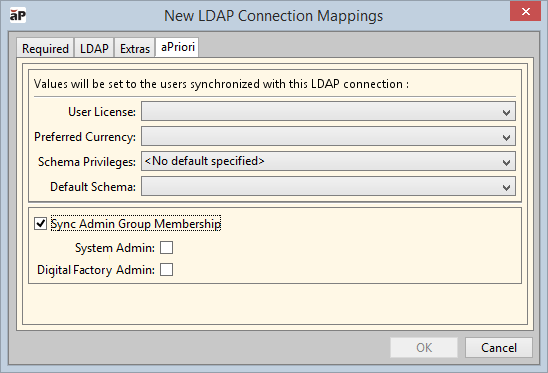Click the aPriori application icon in title bar
Image resolution: width=548 pixels, height=373 pixels.
click(17, 16)
